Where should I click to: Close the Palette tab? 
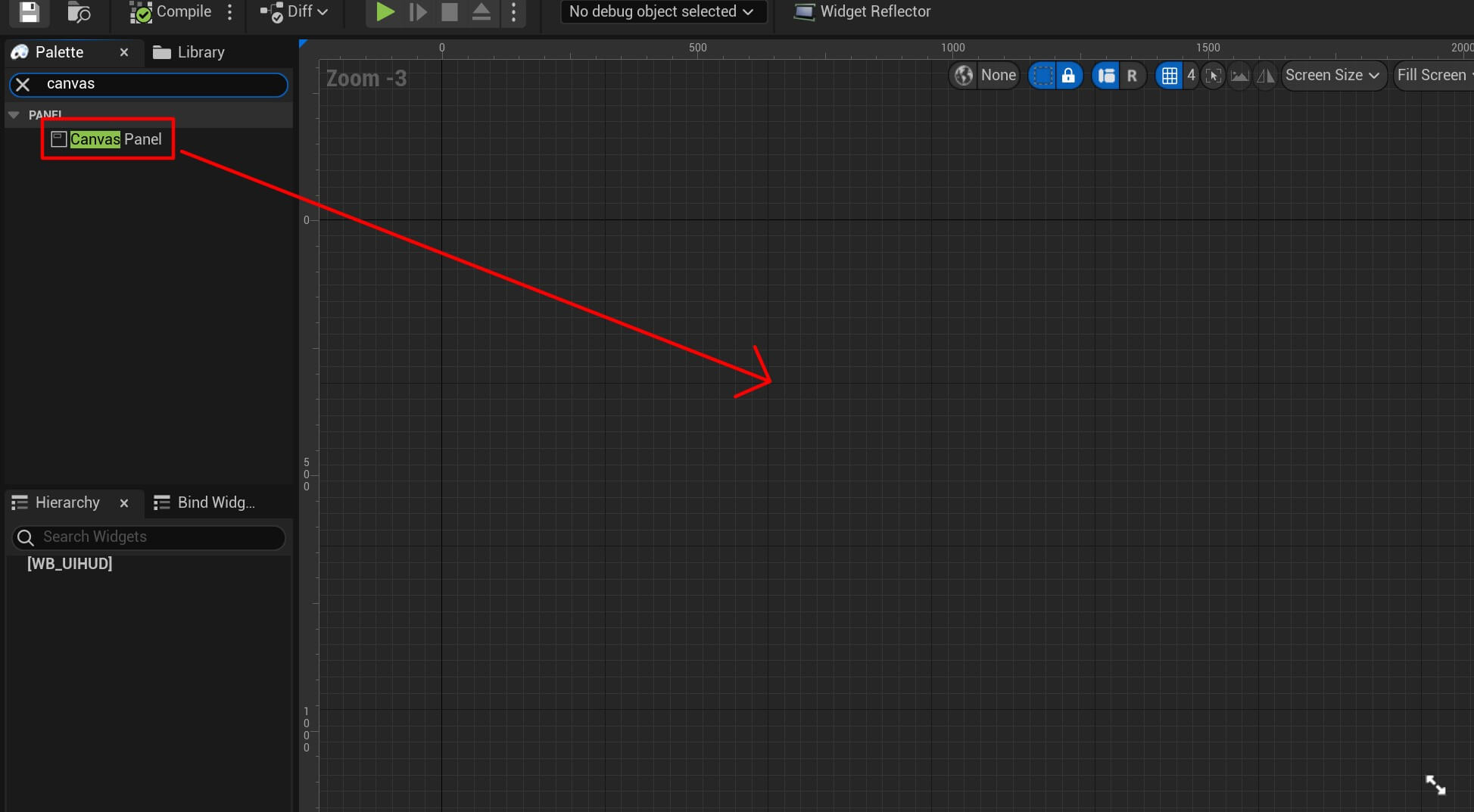click(x=124, y=52)
